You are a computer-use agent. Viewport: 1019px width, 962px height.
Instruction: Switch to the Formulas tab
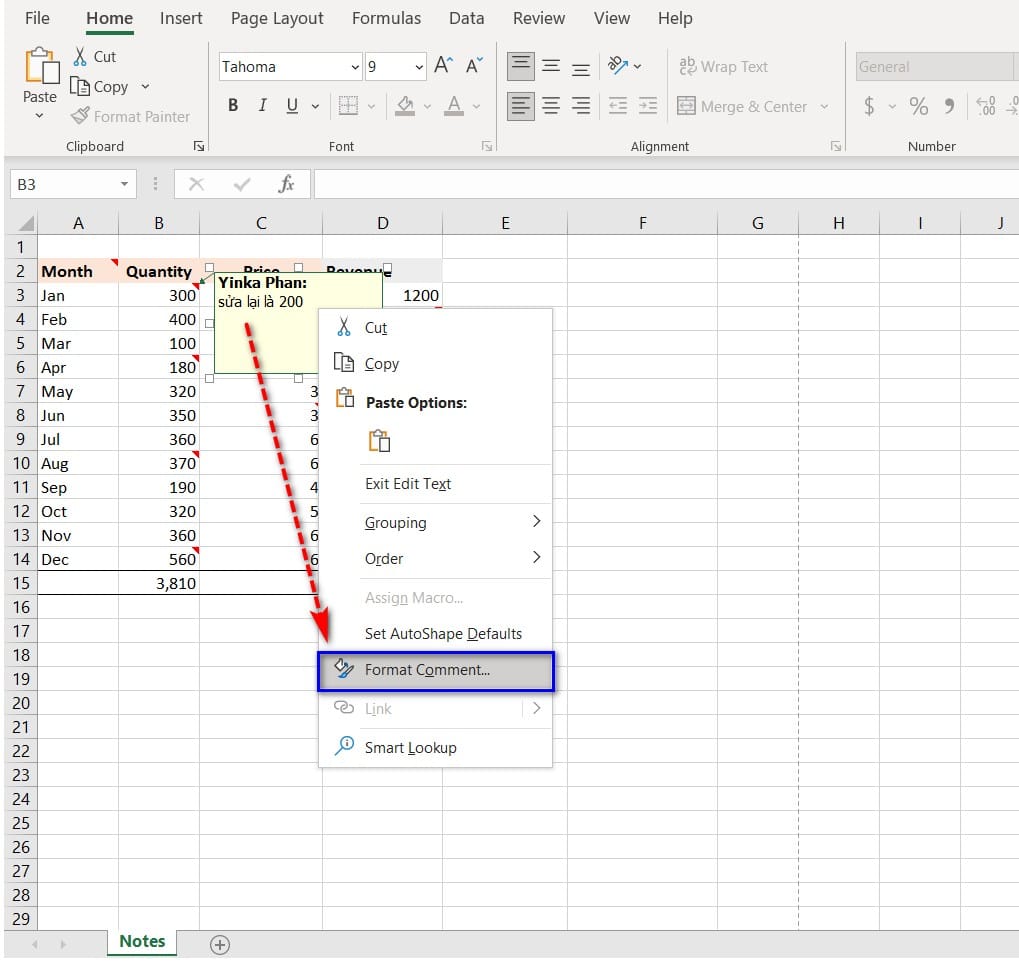point(386,18)
